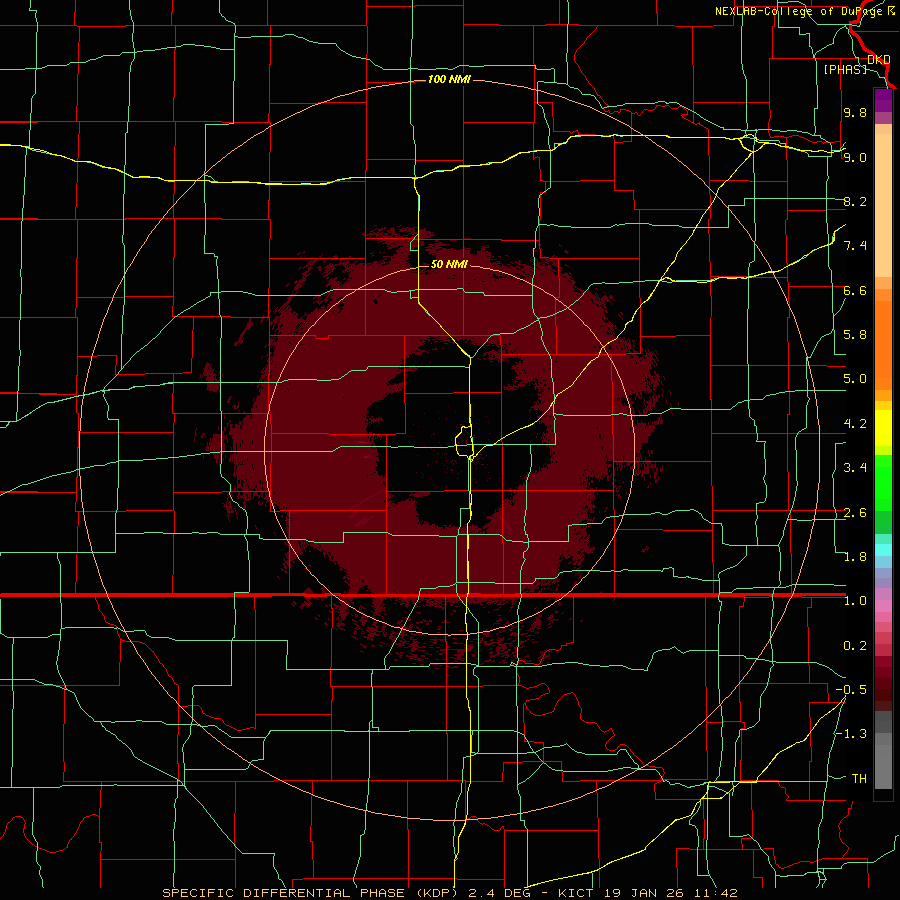900x900 pixels.
Task: Click the 5.8 scale value
Action: click(x=855, y=334)
